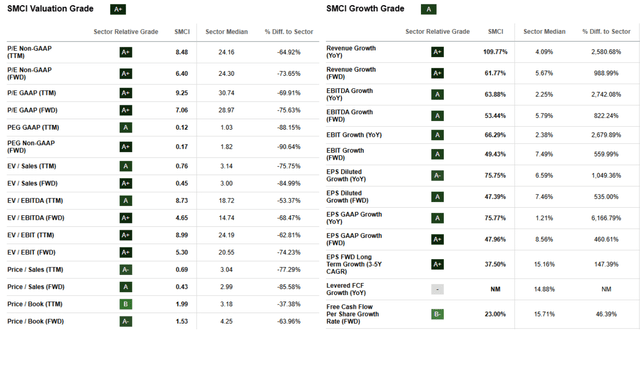Click the grade badge in the P/E GAAP (TTM) row

point(126,93)
